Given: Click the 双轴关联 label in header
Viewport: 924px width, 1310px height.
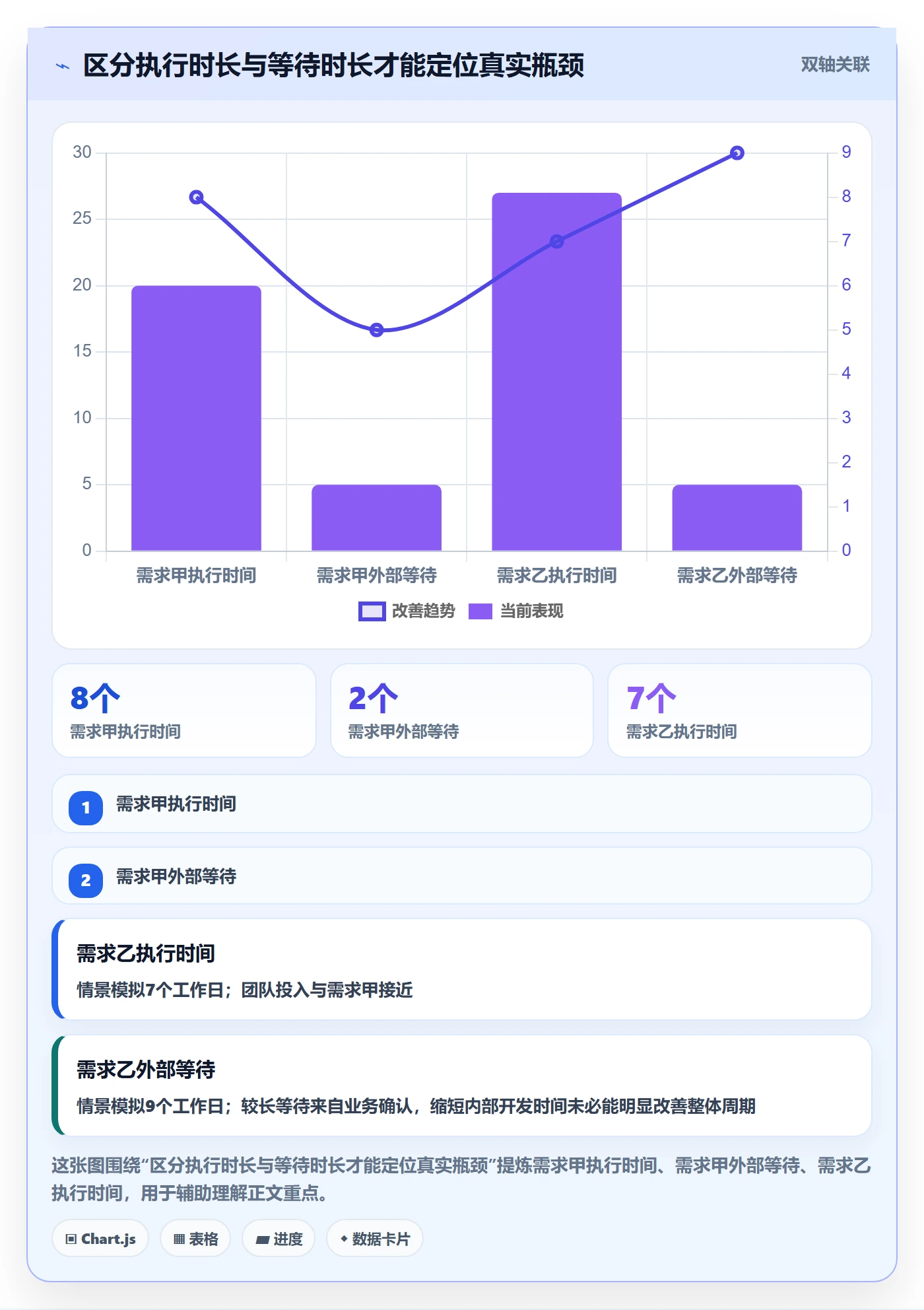Looking at the screenshot, I should [835, 65].
